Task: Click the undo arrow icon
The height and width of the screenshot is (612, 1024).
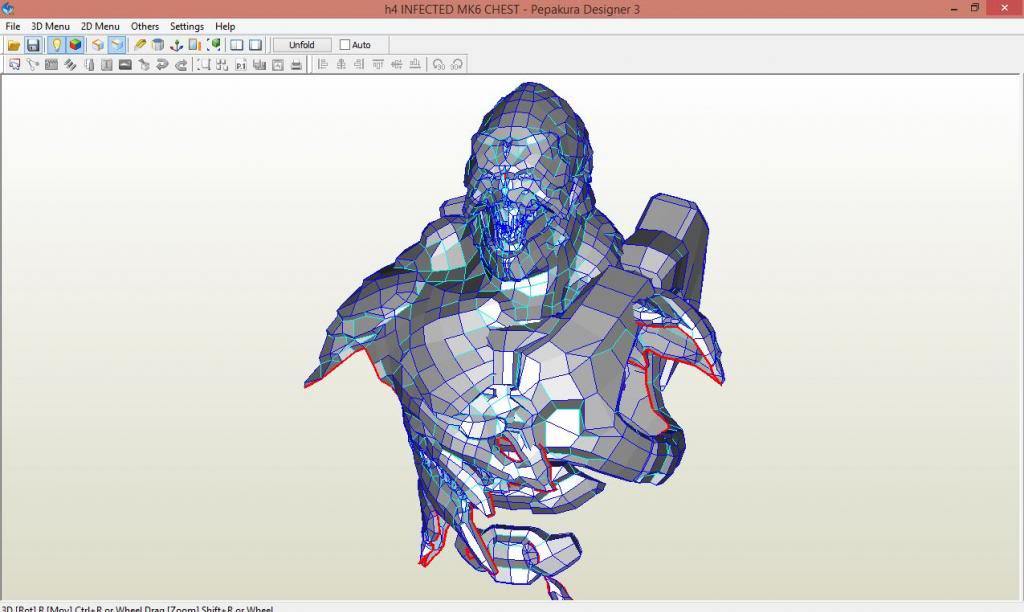Action: tap(162, 65)
